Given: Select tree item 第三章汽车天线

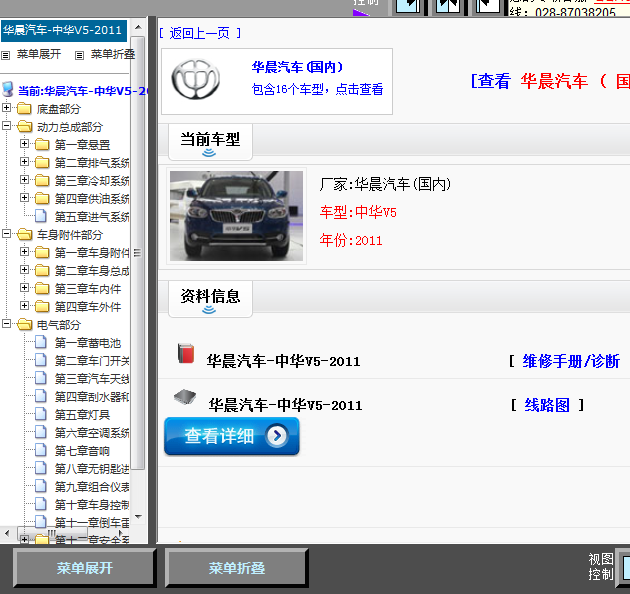Looking at the screenshot, I should 92,379.
